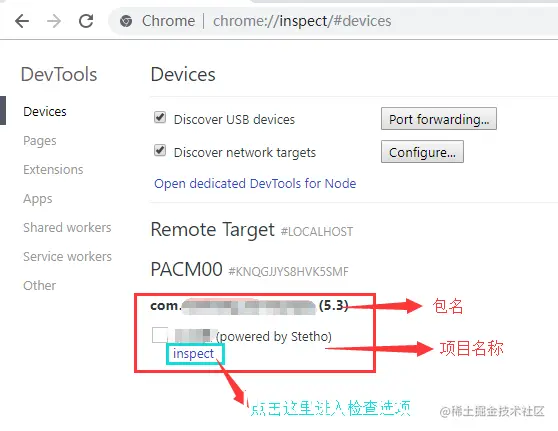Viewport: 558px width, 431px height.
Task: Open the Port forwarding dialog
Action: point(439,119)
